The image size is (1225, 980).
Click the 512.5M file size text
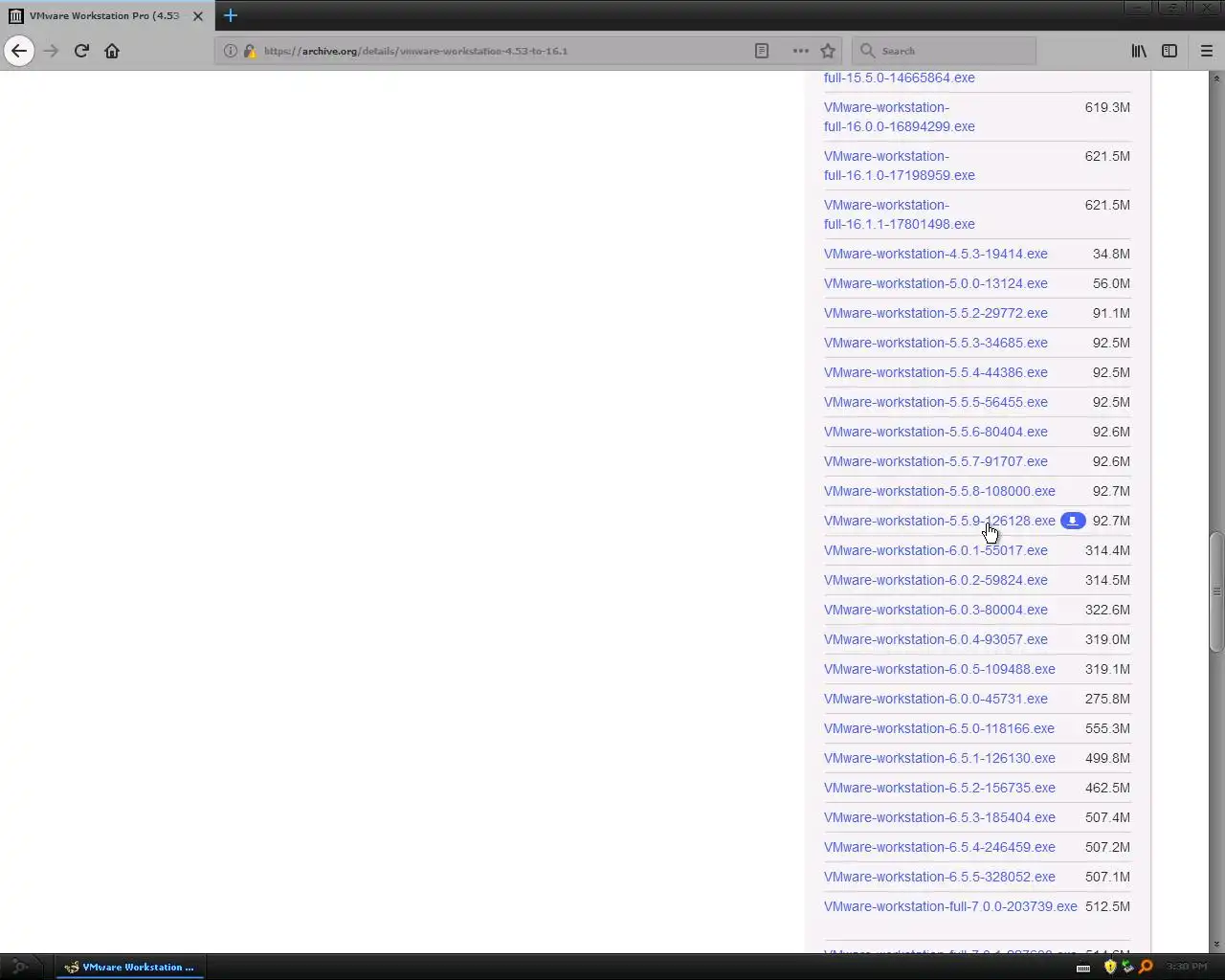click(x=1107, y=906)
